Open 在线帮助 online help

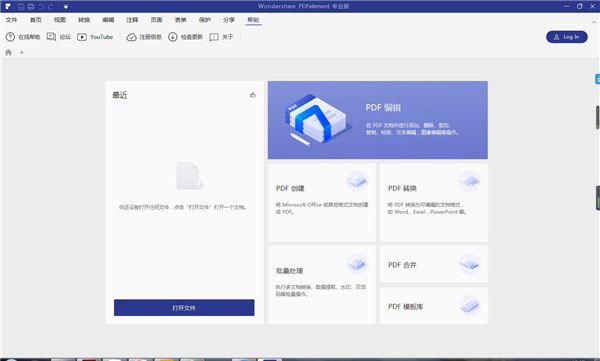click(23, 37)
